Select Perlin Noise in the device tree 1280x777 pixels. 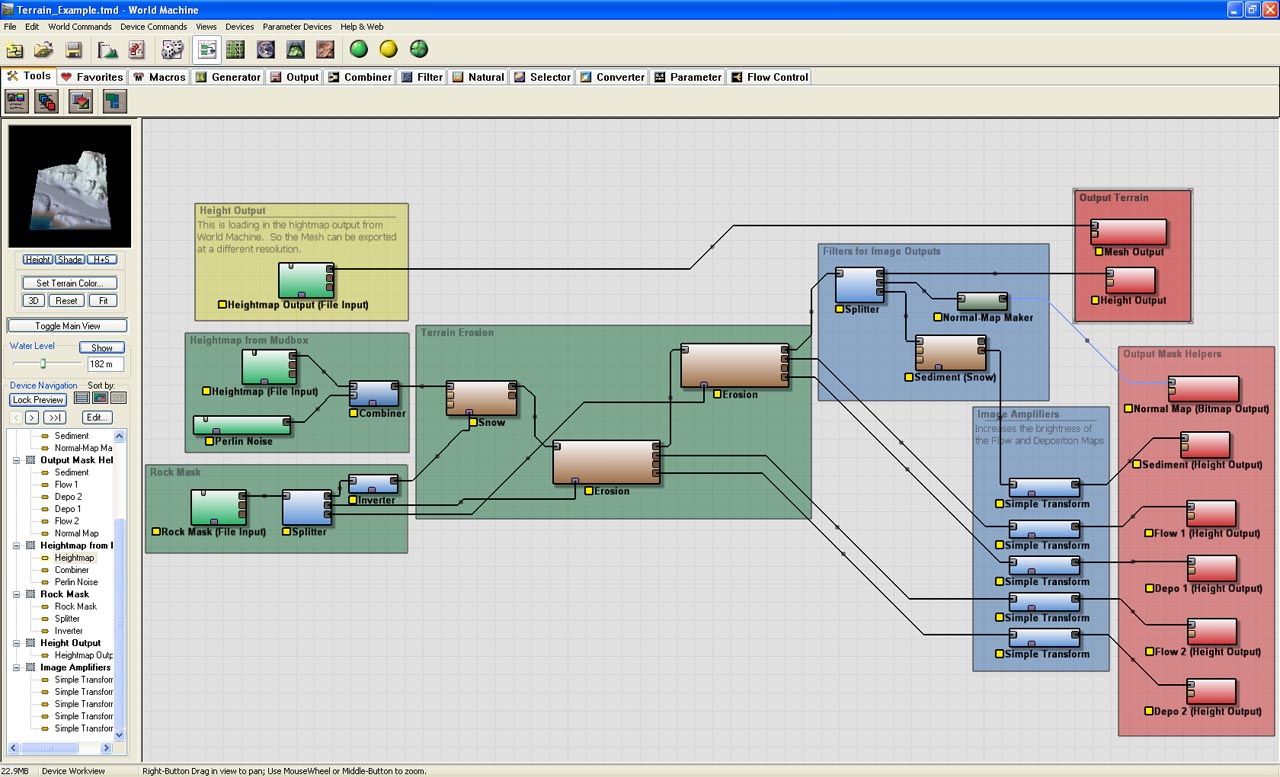(76, 582)
